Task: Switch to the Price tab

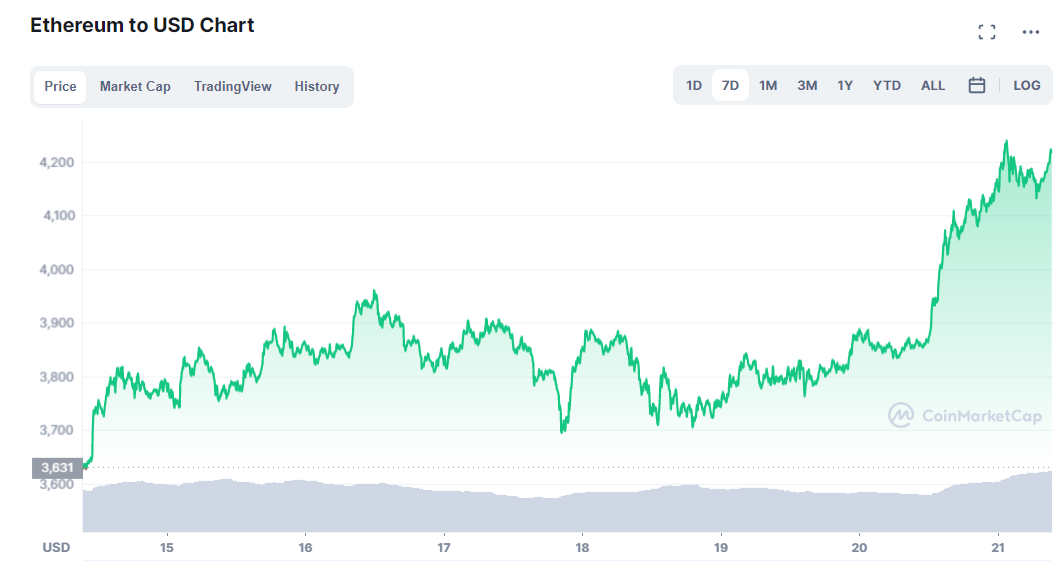Action: point(60,87)
